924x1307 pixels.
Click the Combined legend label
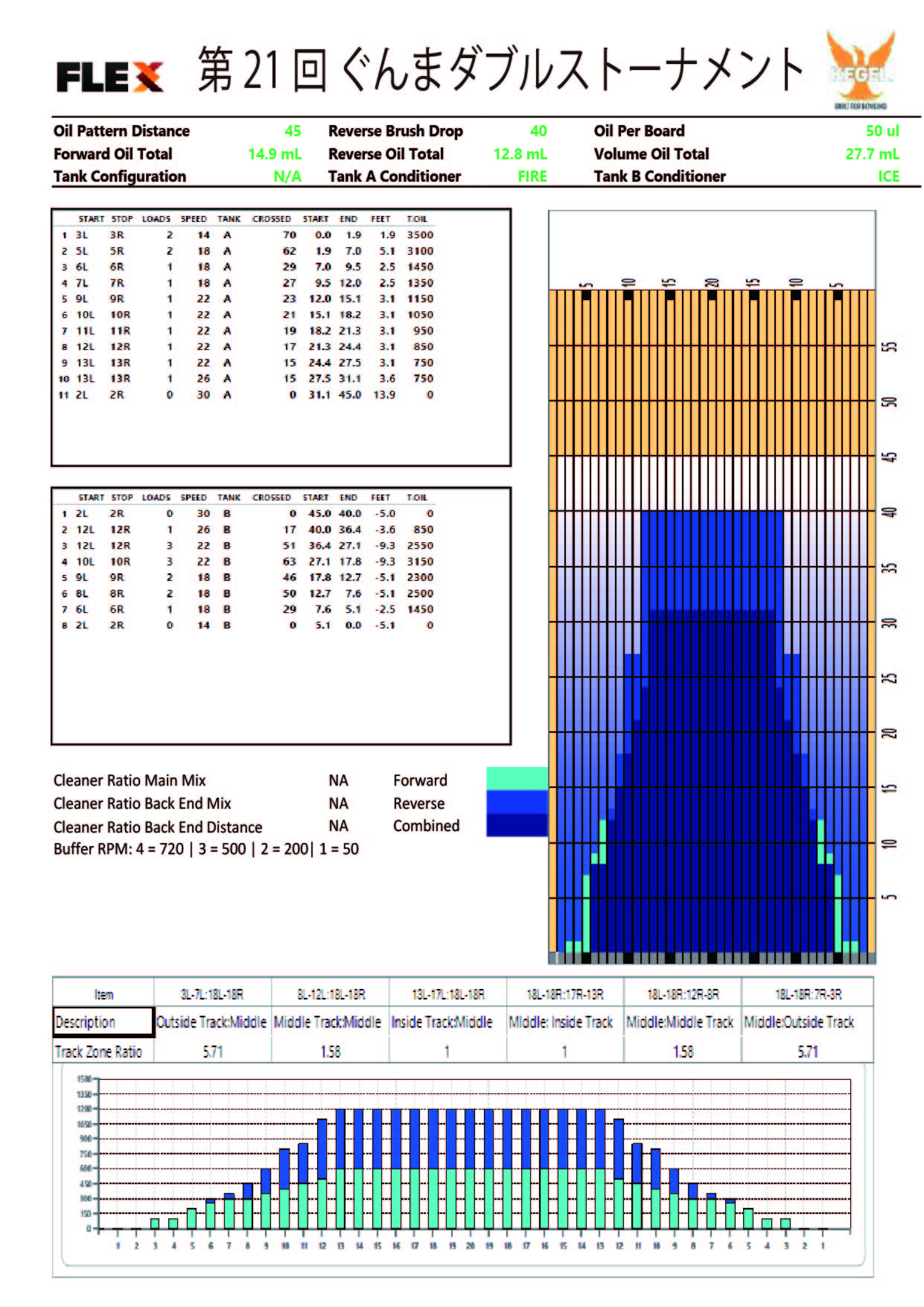426,826
